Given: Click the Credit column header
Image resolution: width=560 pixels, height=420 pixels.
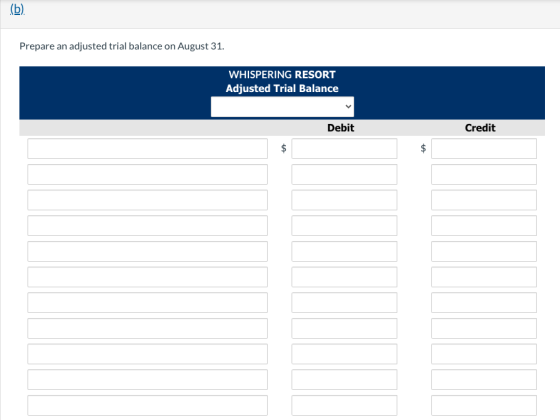Looking at the screenshot, I should 480,128.
